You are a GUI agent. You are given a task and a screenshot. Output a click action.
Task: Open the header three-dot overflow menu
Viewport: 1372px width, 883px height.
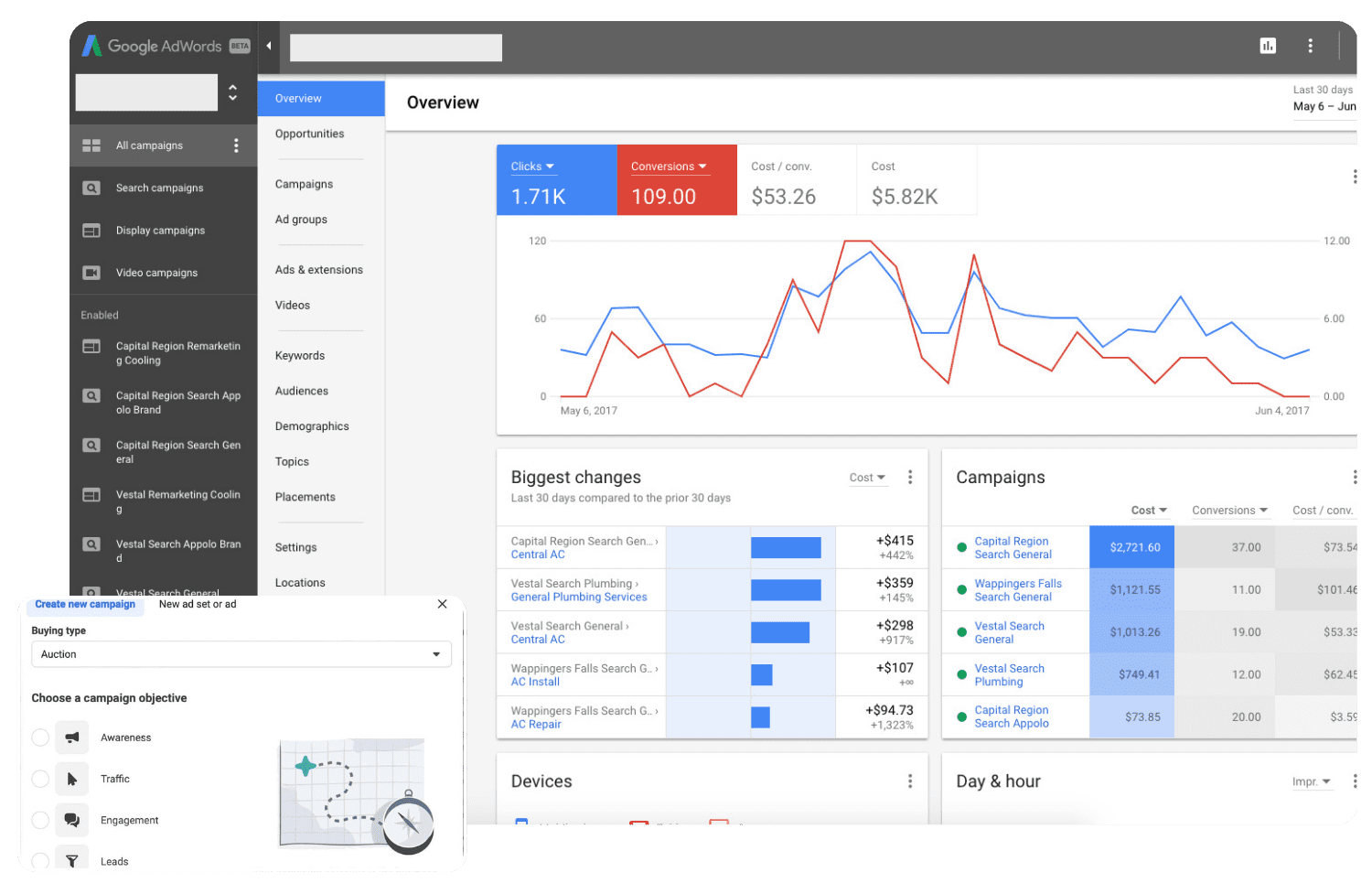point(1310,46)
